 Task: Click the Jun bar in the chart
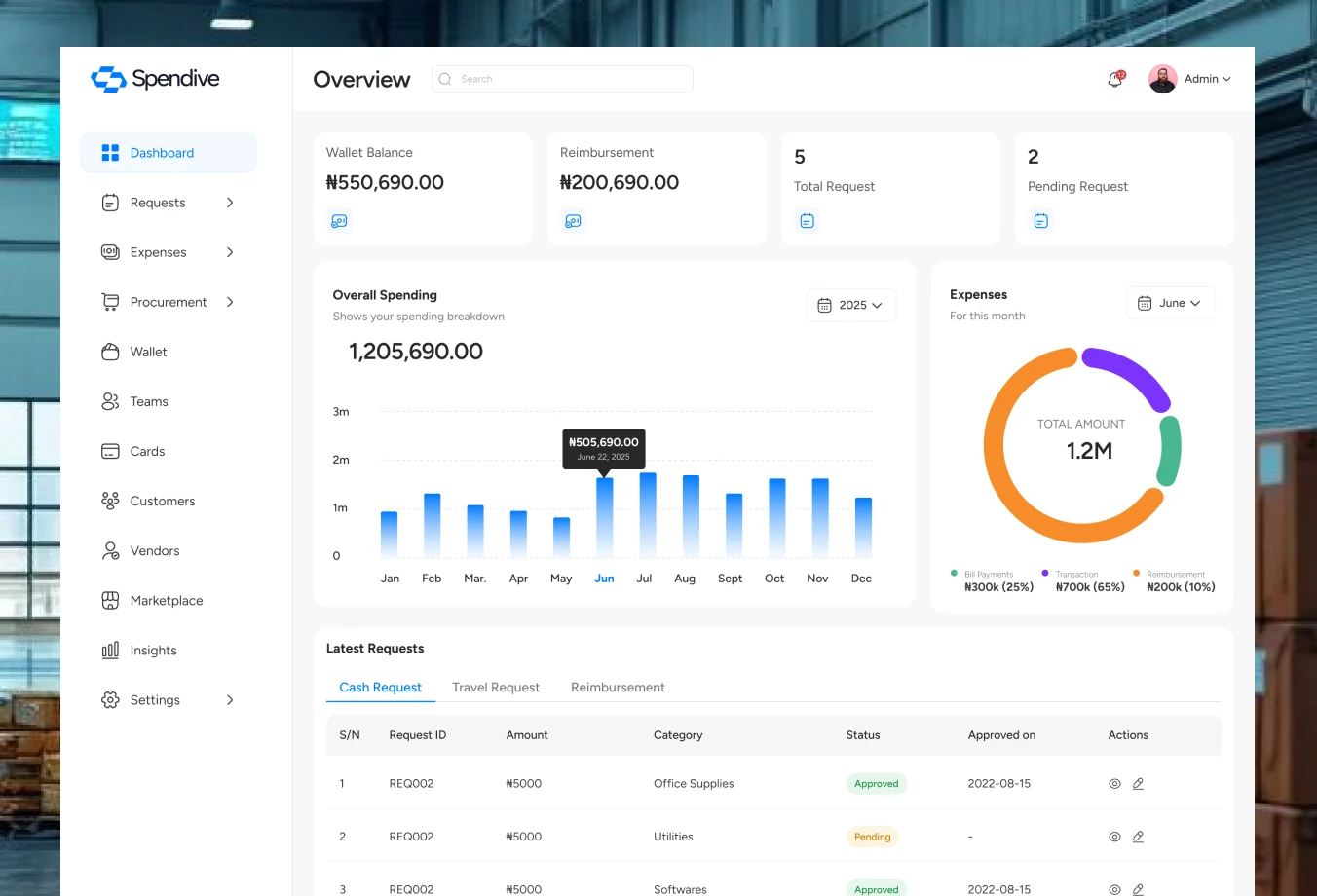coord(604,517)
